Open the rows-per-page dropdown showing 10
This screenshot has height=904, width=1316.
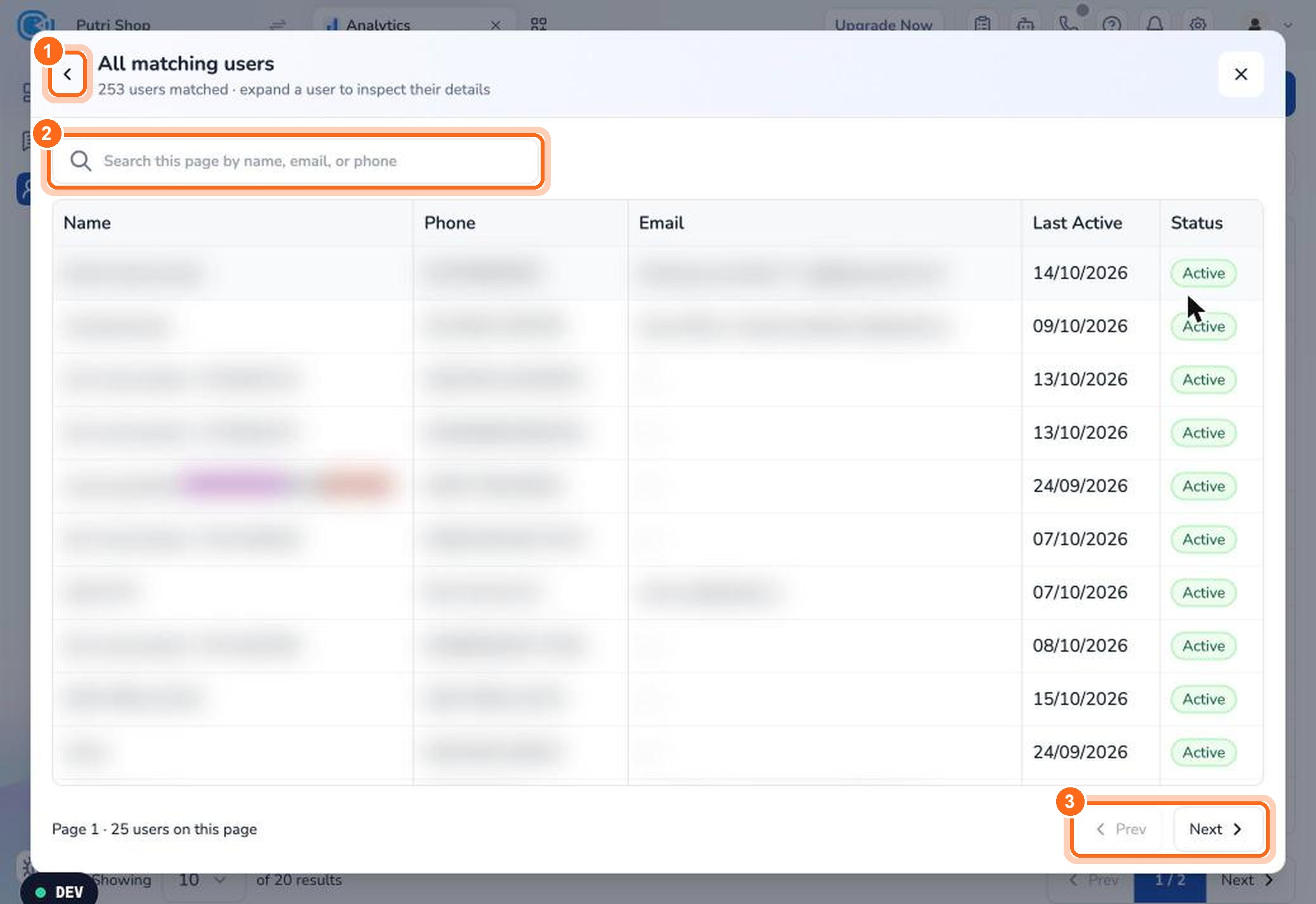point(203,880)
